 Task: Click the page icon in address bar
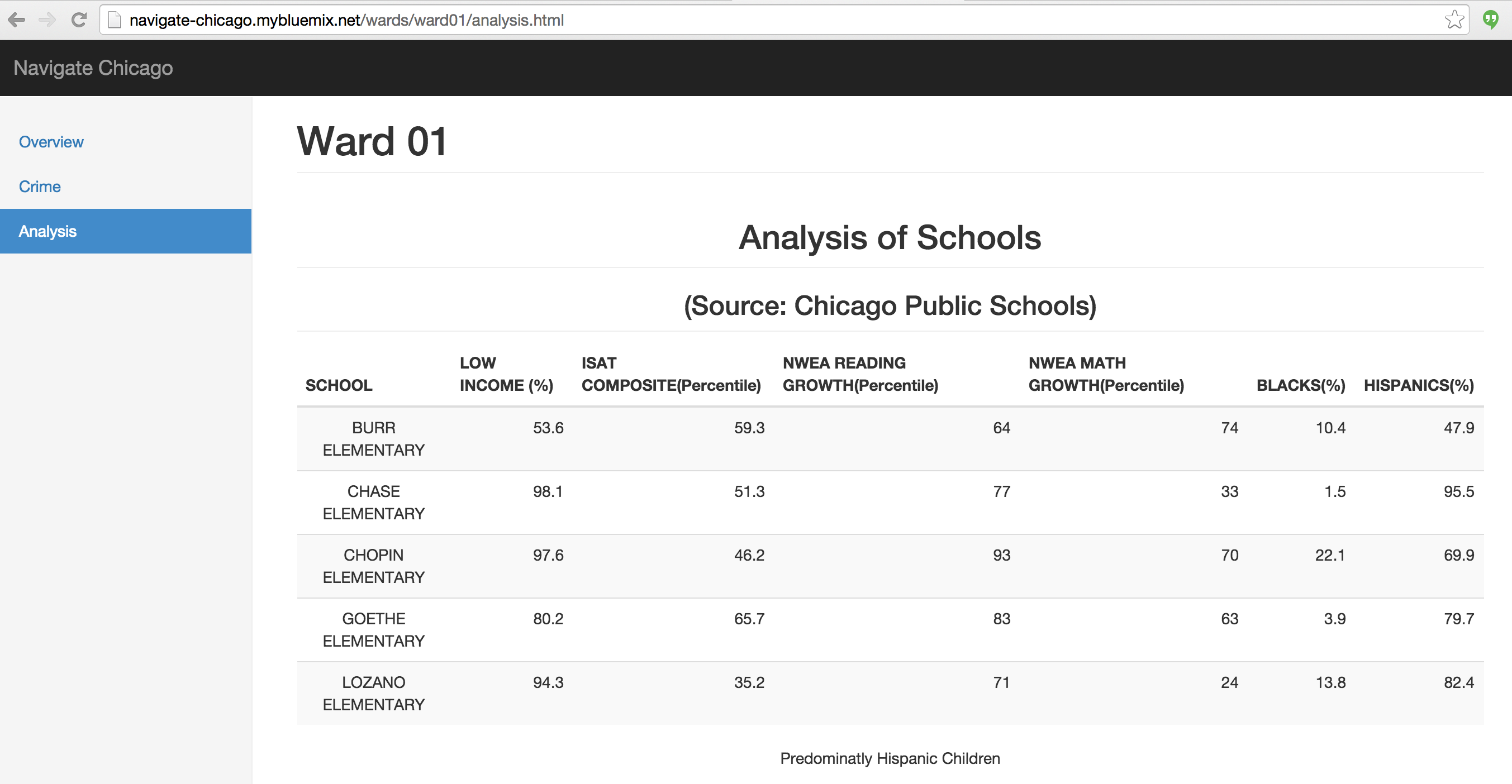tap(115, 20)
